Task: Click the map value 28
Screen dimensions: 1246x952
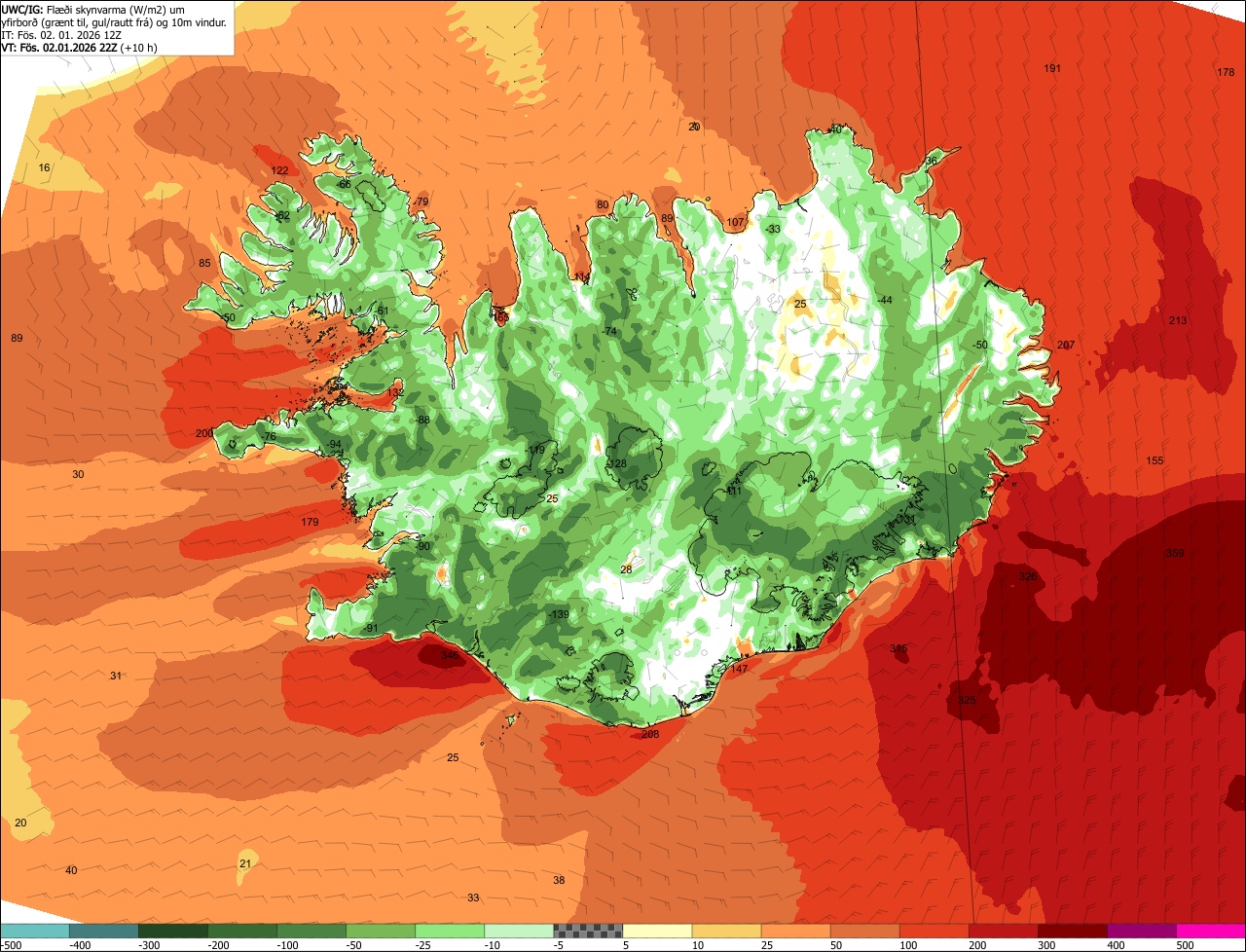Action: tap(626, 569)
